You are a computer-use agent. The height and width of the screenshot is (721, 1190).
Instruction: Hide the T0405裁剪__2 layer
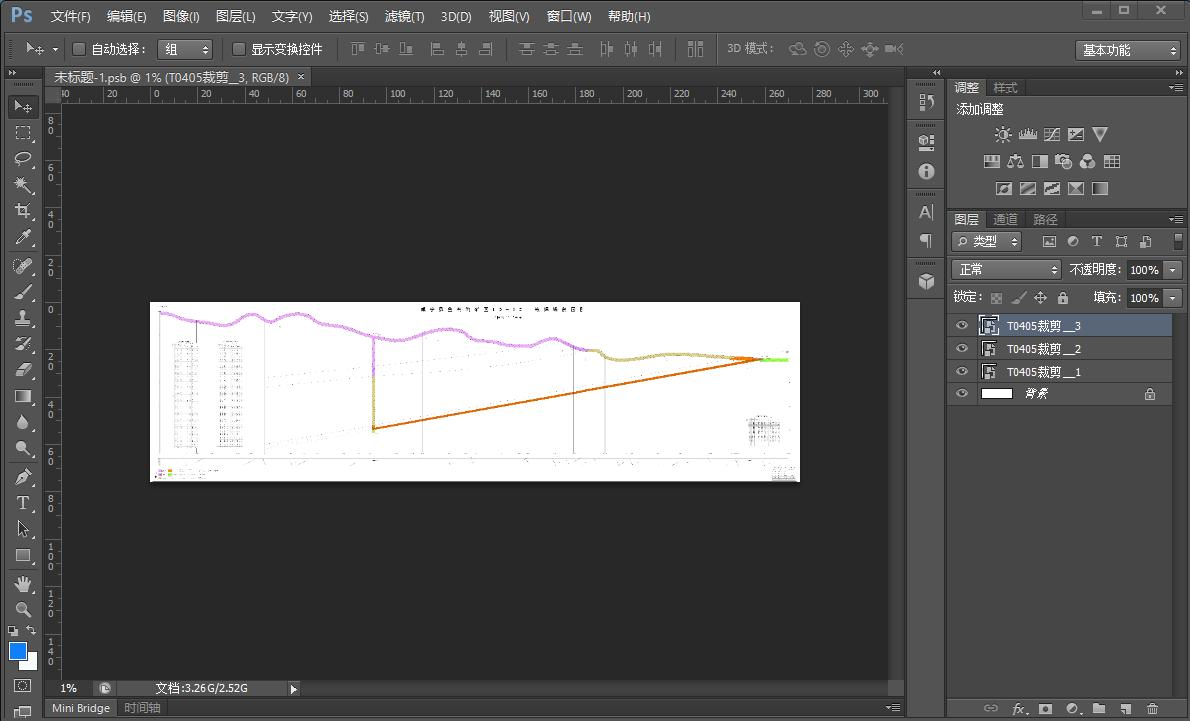click(x=962, y=349)
